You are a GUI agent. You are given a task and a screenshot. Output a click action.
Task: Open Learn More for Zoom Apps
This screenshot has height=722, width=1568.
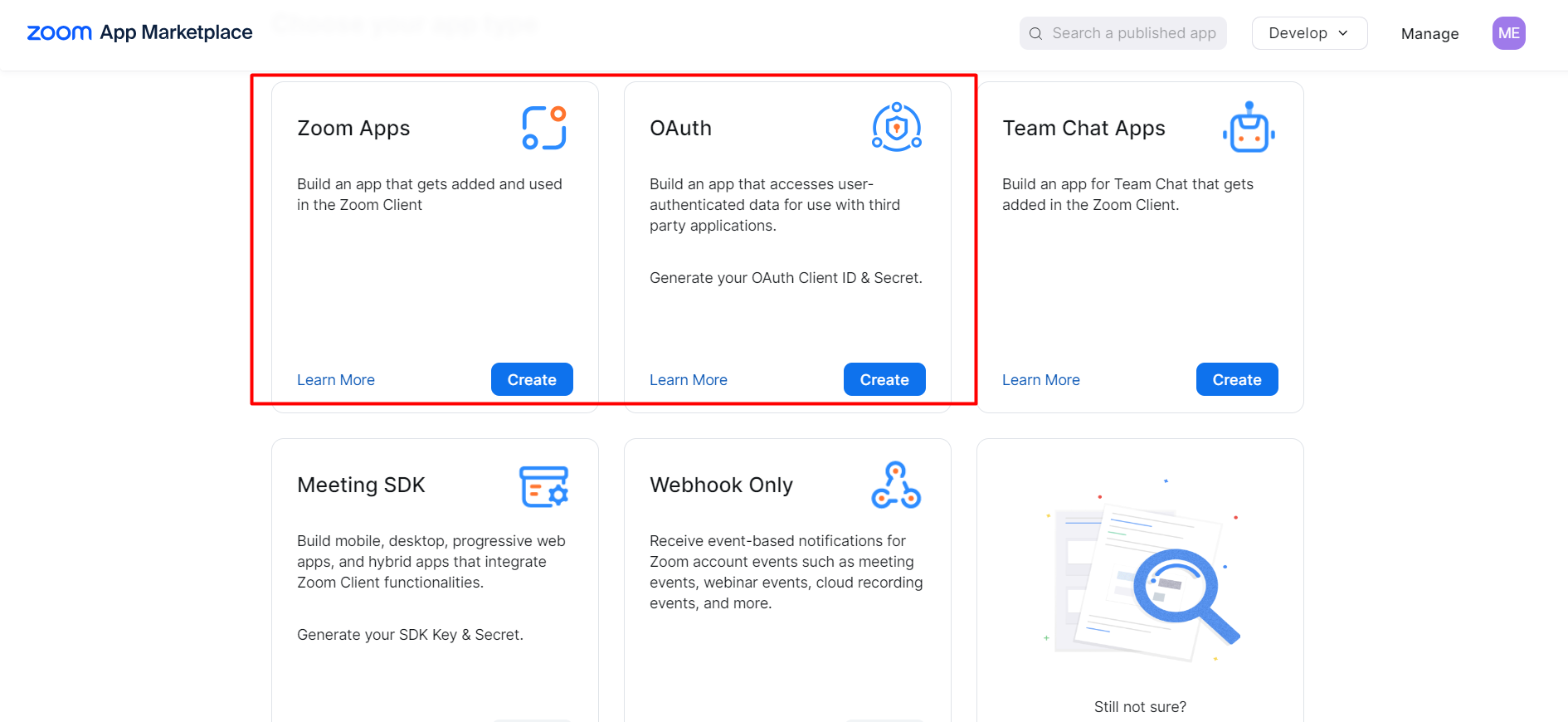click(336, 380)
